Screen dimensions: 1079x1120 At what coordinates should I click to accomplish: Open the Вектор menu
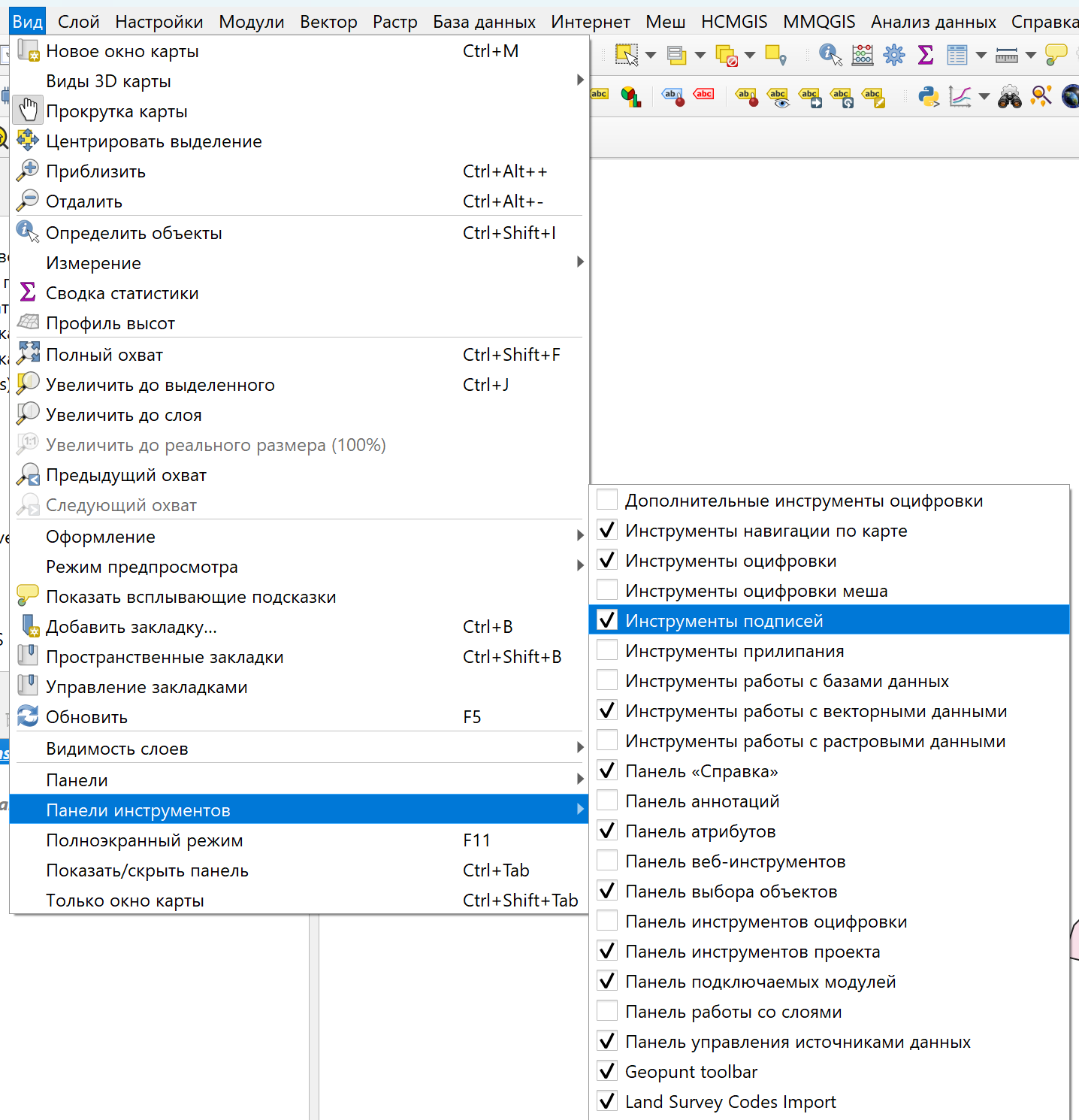click(x=328, y=22)
